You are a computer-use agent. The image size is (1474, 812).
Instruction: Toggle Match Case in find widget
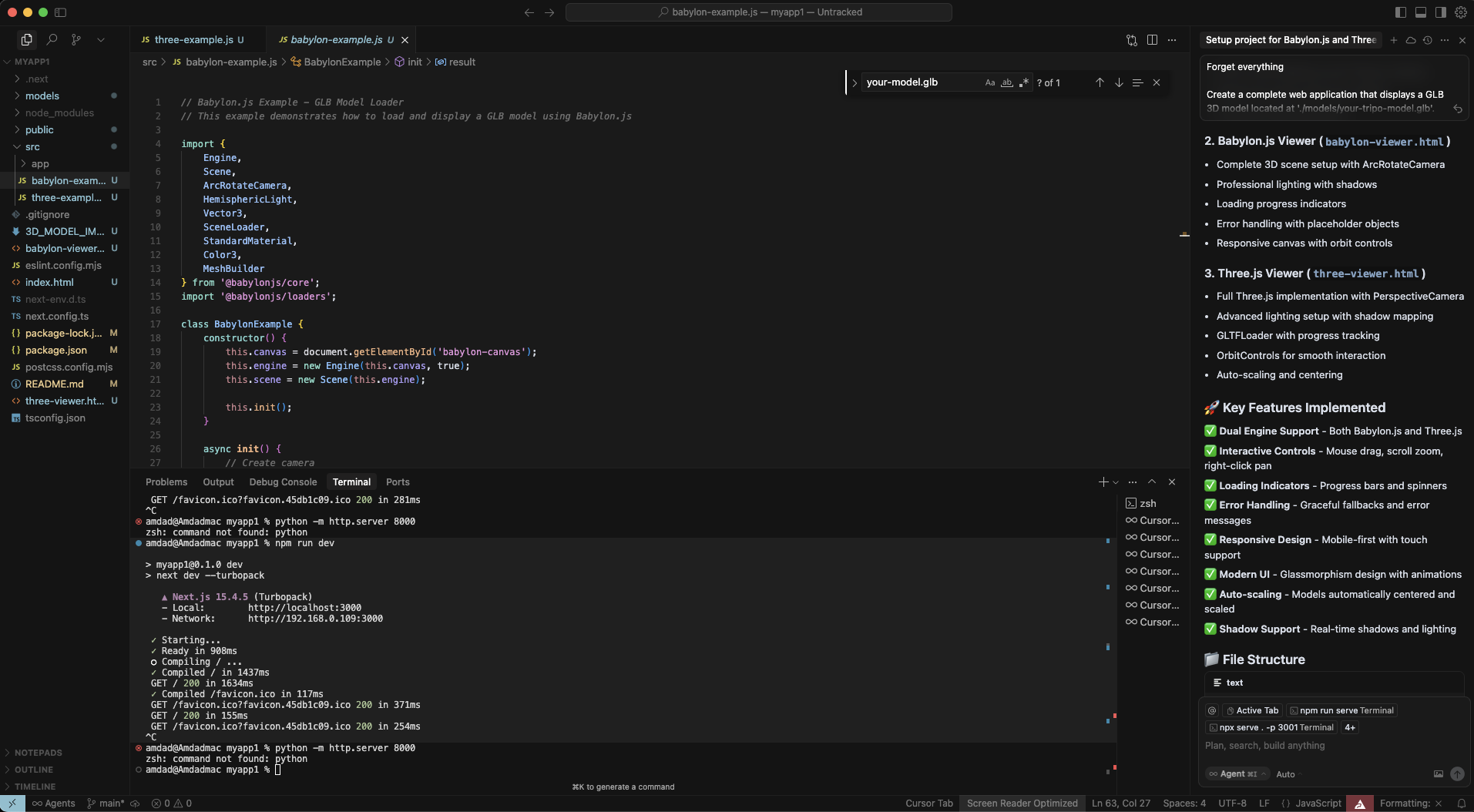990,82
